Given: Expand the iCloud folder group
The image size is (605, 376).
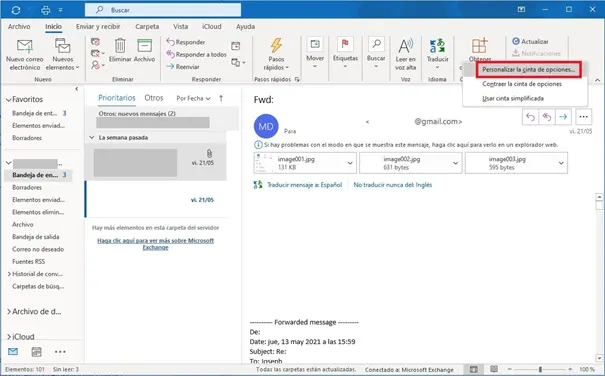Looking at the screenshot, I should tap(8, 337).
